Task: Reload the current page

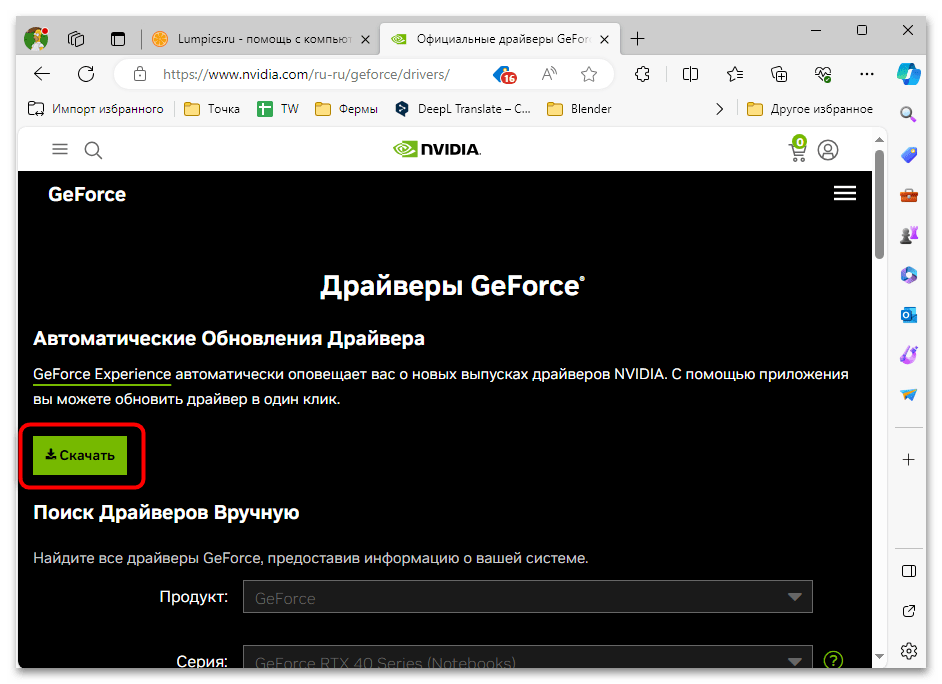Action: pos(87,74)
